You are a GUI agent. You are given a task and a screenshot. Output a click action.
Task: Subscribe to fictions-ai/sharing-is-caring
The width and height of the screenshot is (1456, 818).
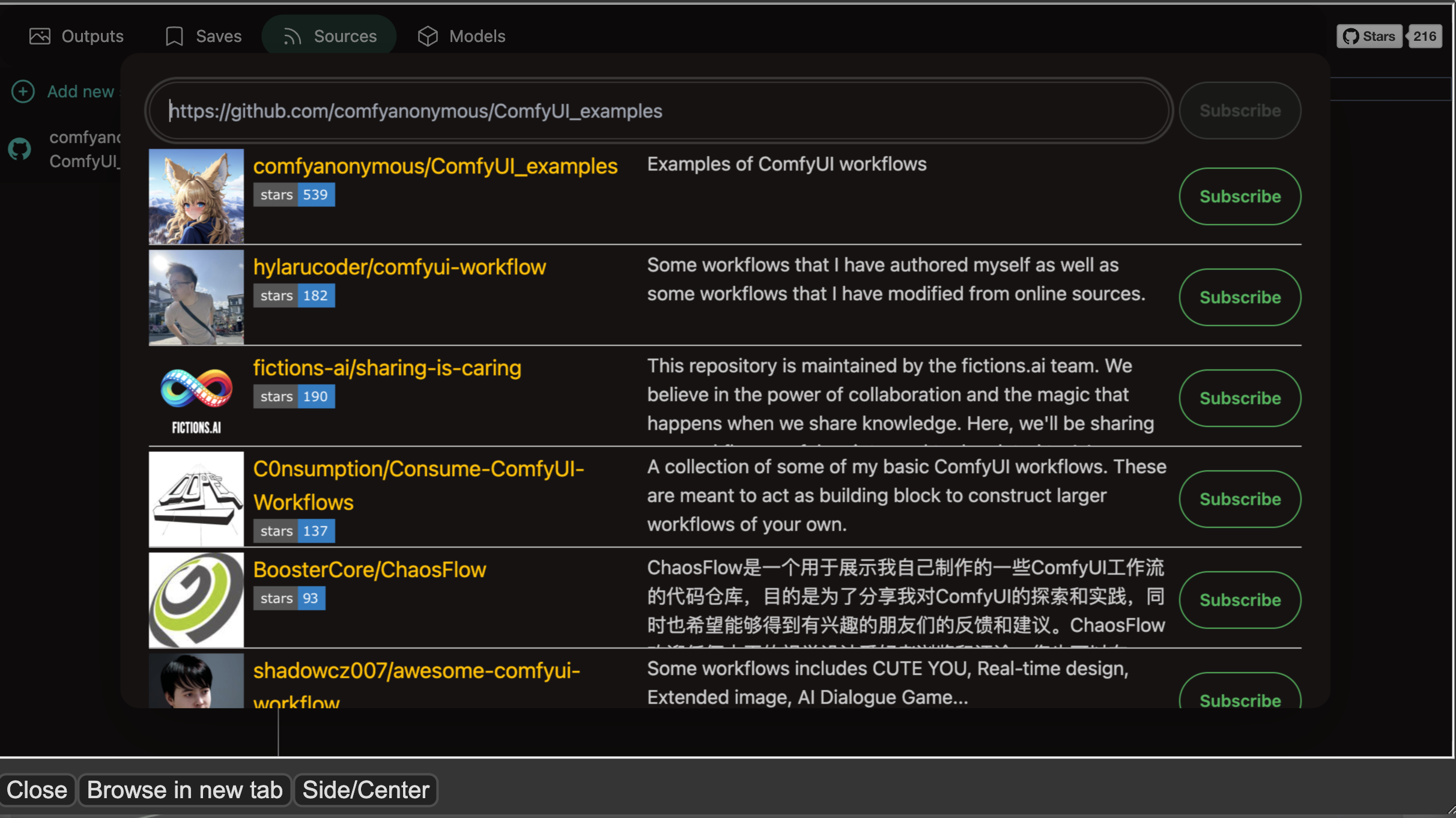(x=1240, y=398)
